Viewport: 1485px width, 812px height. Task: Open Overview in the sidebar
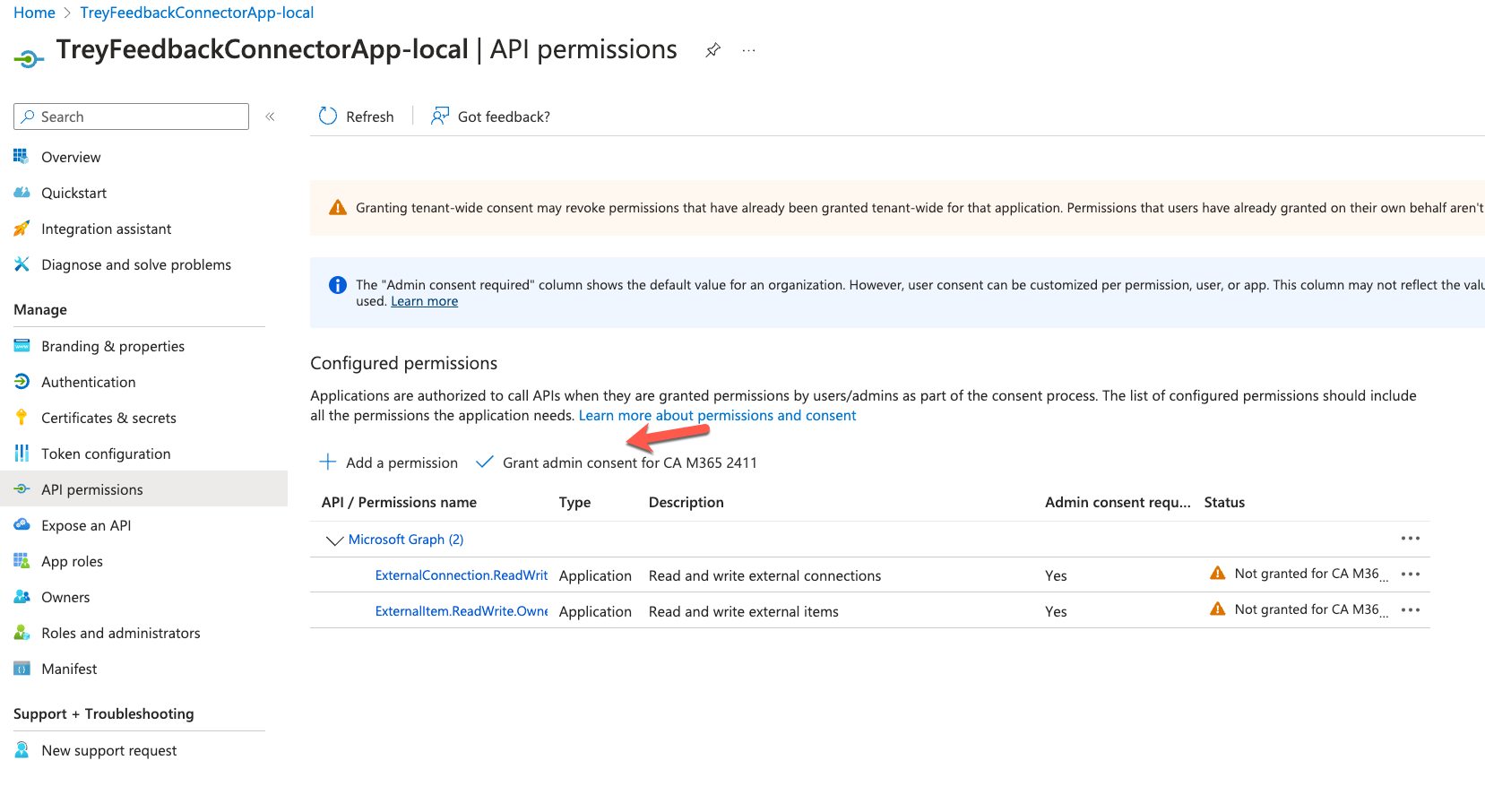click(x=71, y=157)
